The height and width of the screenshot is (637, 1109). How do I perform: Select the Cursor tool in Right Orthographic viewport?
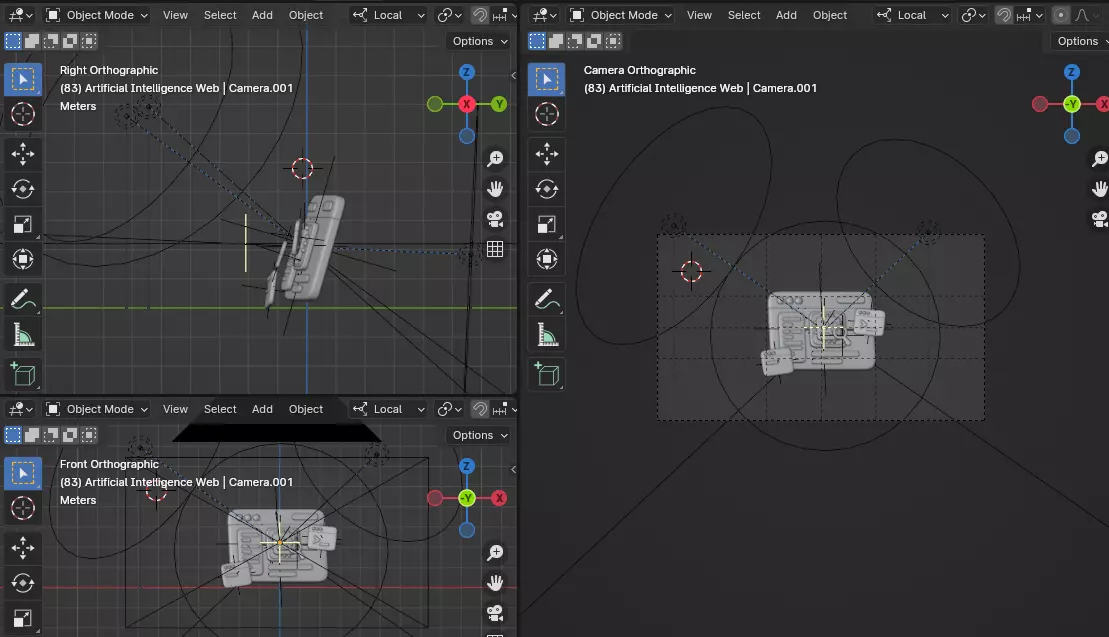click(x=23, y=114)
